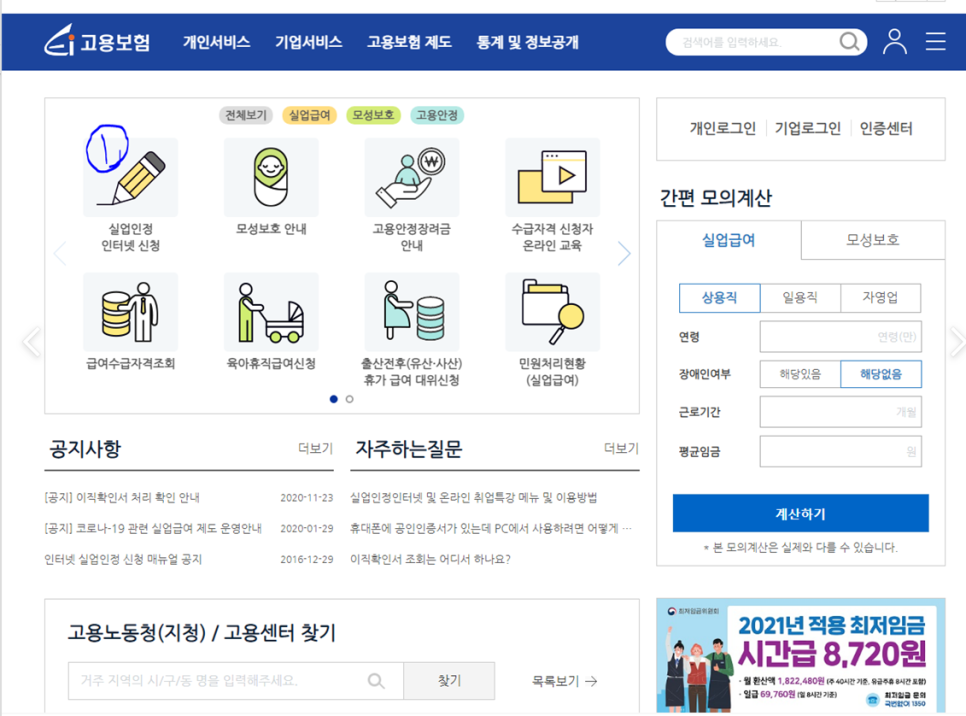Click 더보기 next to 자주하는질문
This screenshot has width=966, height=716.
621,449
